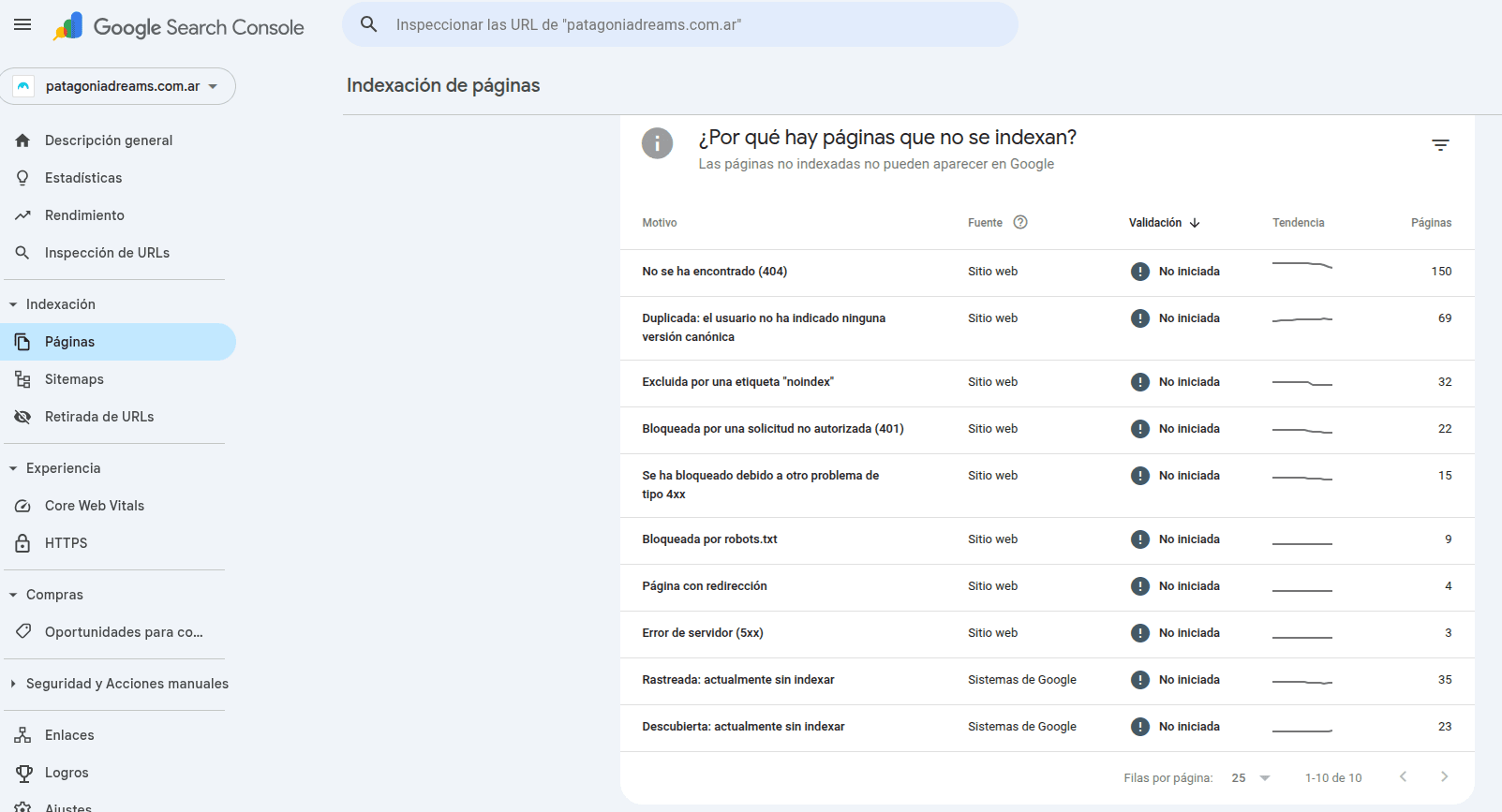Open Inspección de URLs menu item
The height and width of the screenshot is (812, 1502).
pos(118,253)
